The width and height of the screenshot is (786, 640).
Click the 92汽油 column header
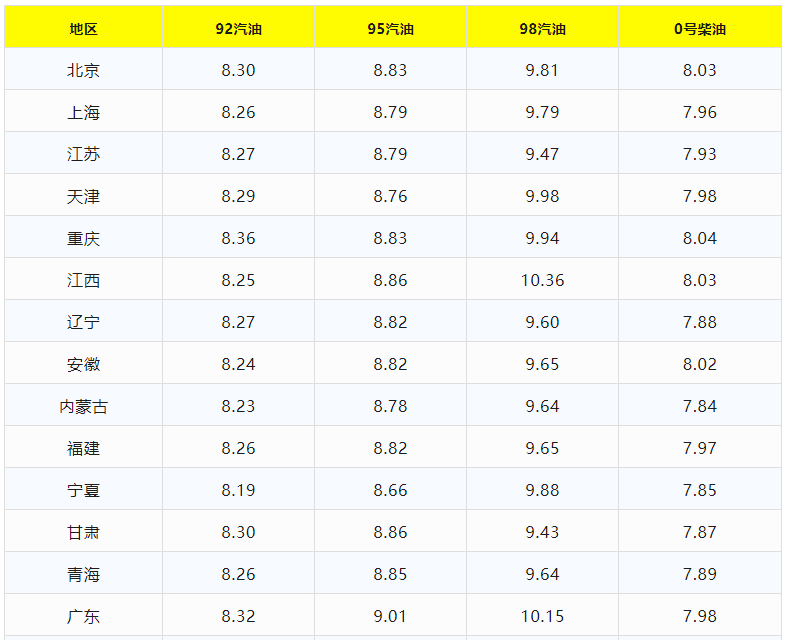(x=238, y=29)
